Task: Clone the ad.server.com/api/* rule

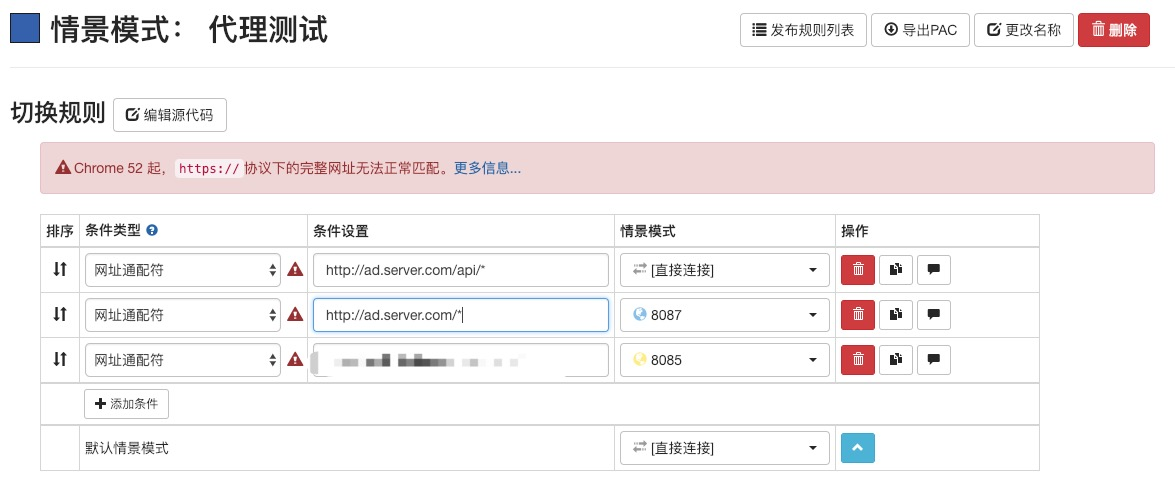Action: pyautogui.click(x=895, y=270)
